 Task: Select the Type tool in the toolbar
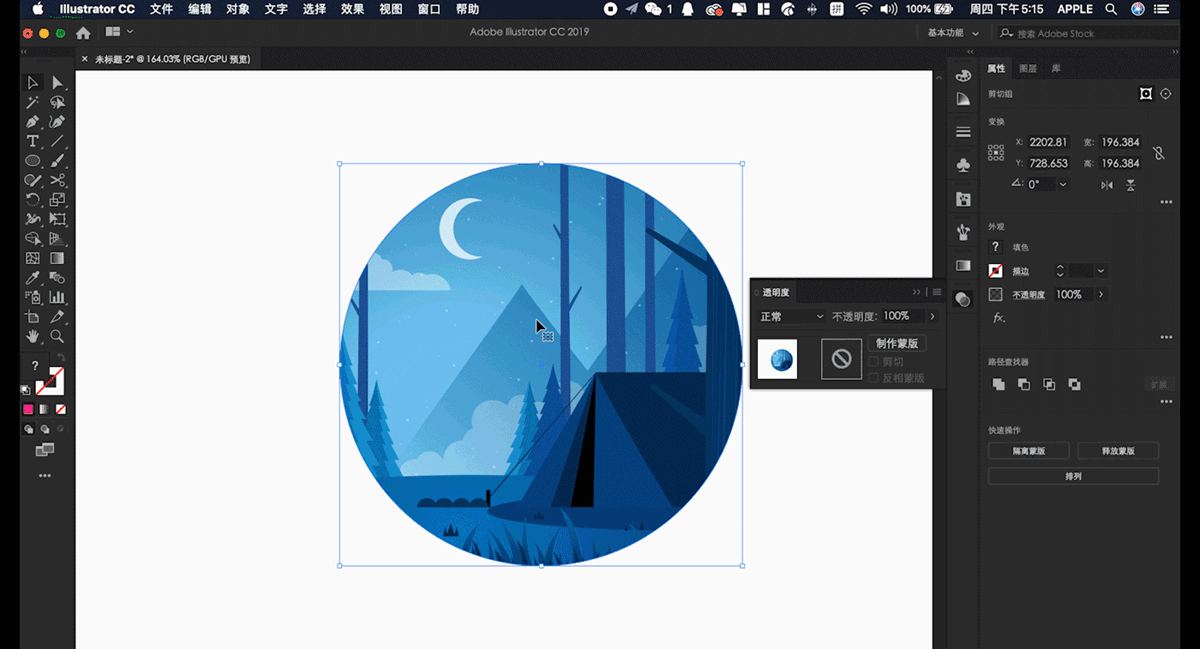click(x=32, y=141)
